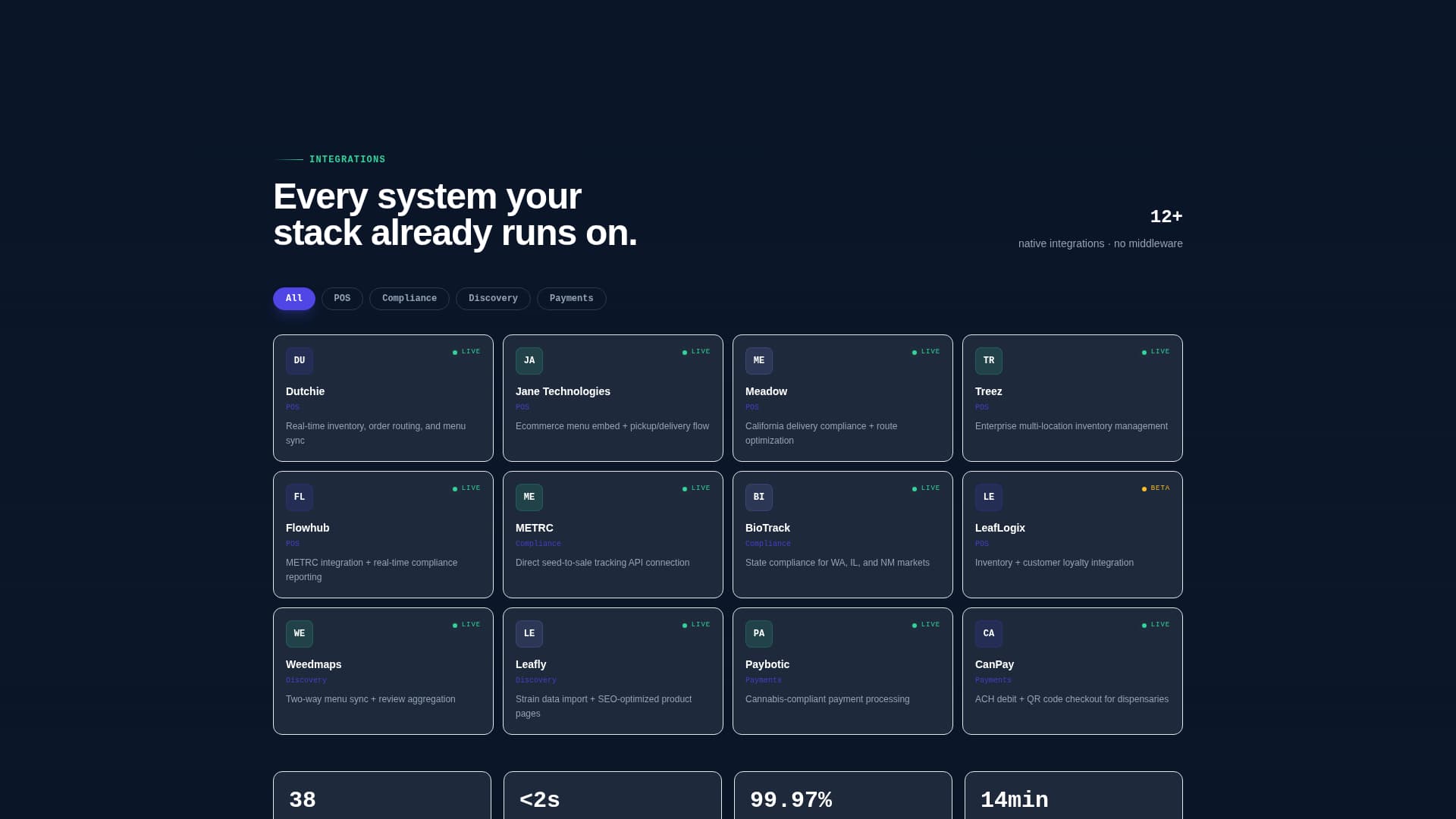Click the PA logo badge for Paybotic
Screen dimensions: 1456x819
pyautogui.click(x=759, y=634)
